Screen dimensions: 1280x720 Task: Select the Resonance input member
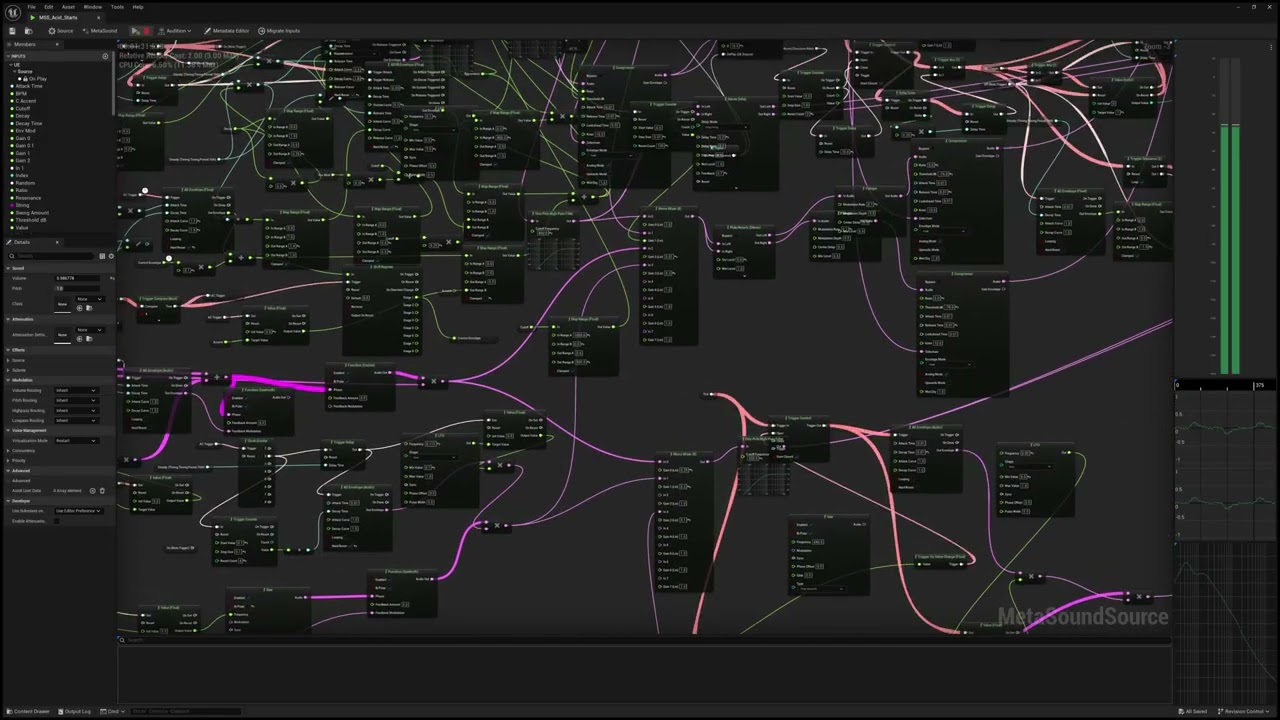click(28, 198)
